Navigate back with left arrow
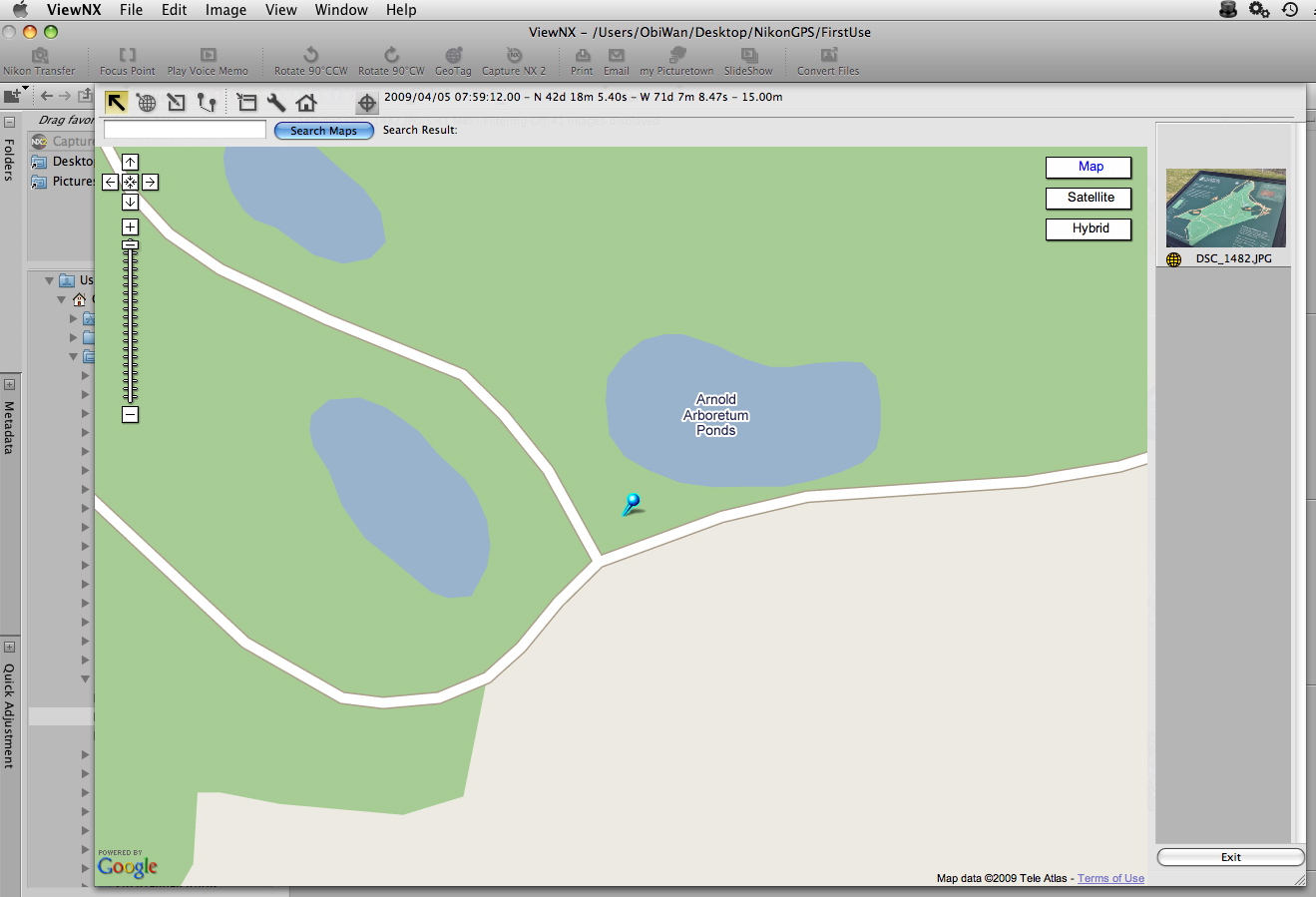 [x=46, y=96]
